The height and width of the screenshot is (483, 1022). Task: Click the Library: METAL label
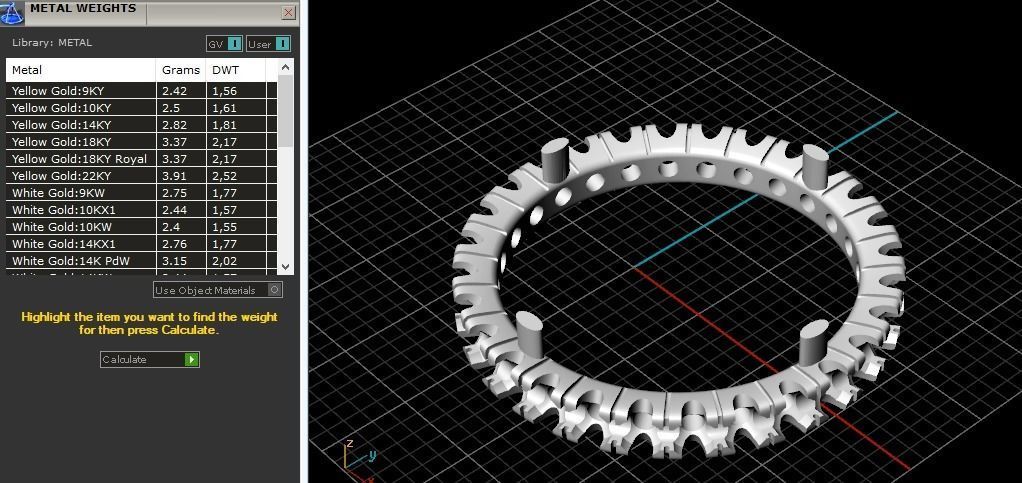pyautogui.click(x=52, y=42)
